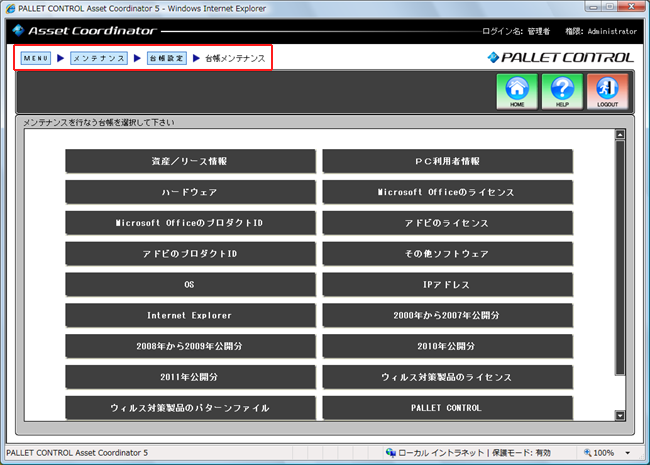Choose the PALLET CONTROL ledger button
650x465 pixels.
click(448, 408)
